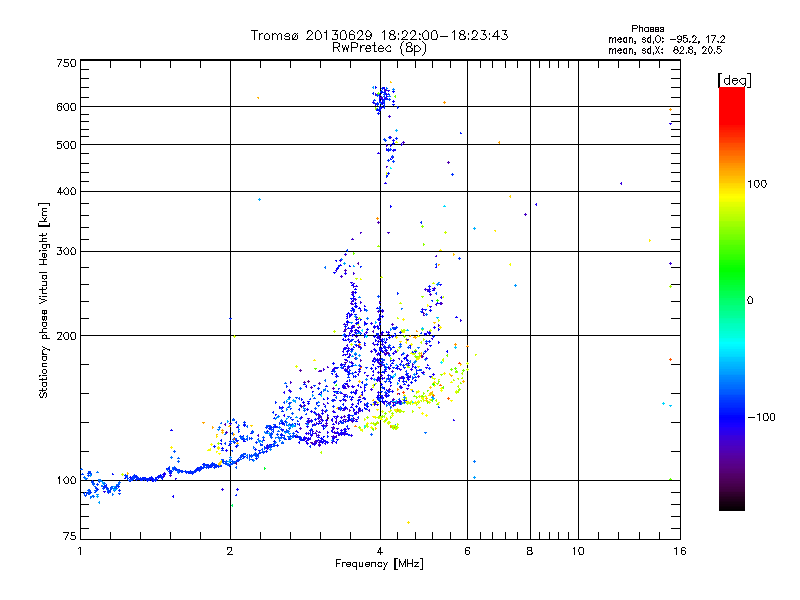Click the '0' colorbar tick label
The width and height of the screenshot is (800, 600).
pos(749,301)
